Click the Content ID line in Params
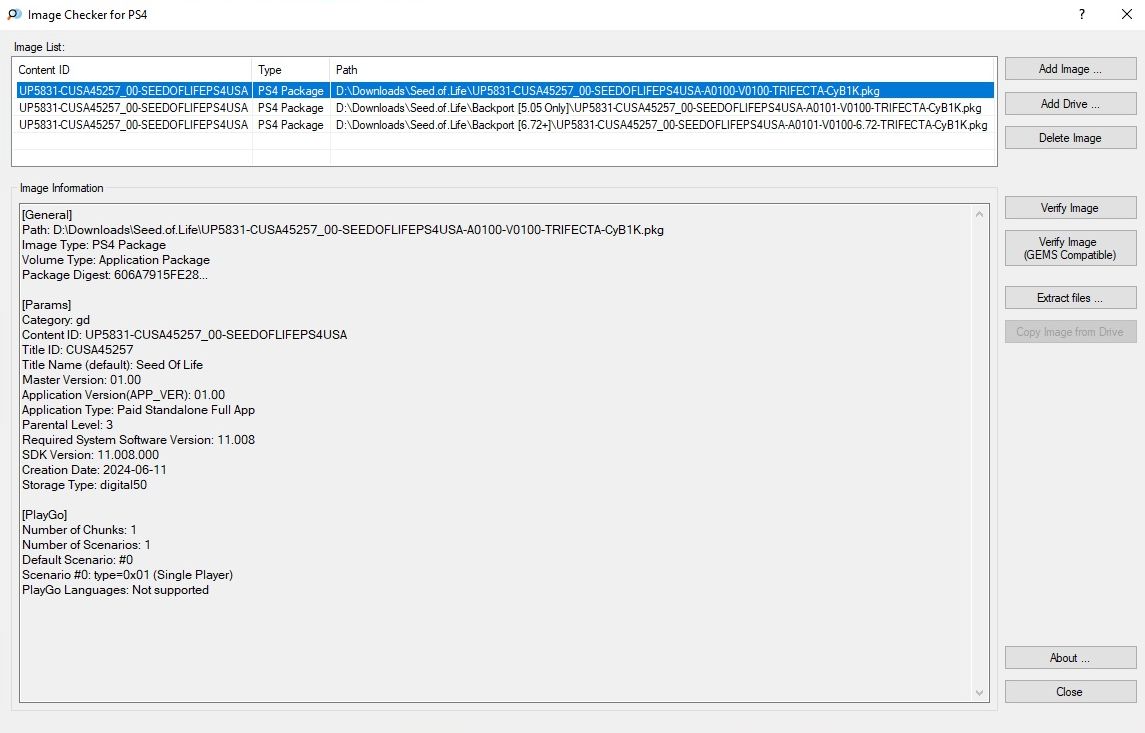The height and width of the screenshot is (733, 1145). (184, 335)
